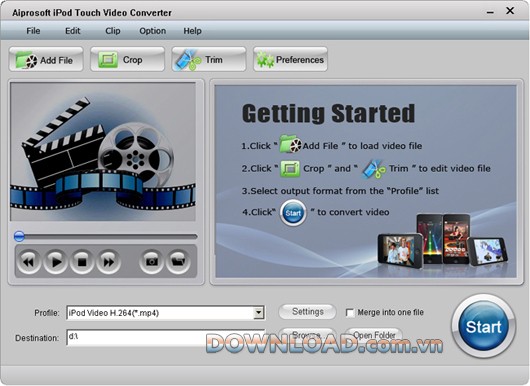Open the File menu
This screenshot has height=386, width=530.
tap(33, 31)
